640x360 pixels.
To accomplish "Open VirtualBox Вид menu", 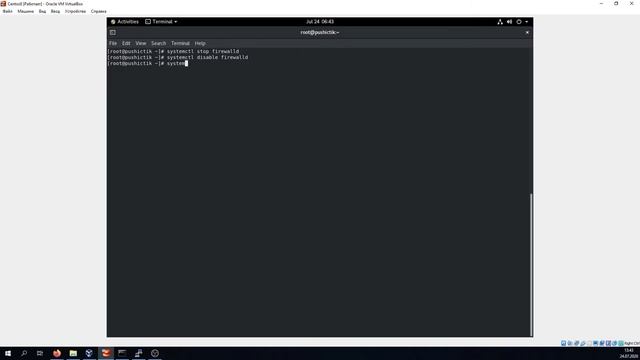I will 42,11.
